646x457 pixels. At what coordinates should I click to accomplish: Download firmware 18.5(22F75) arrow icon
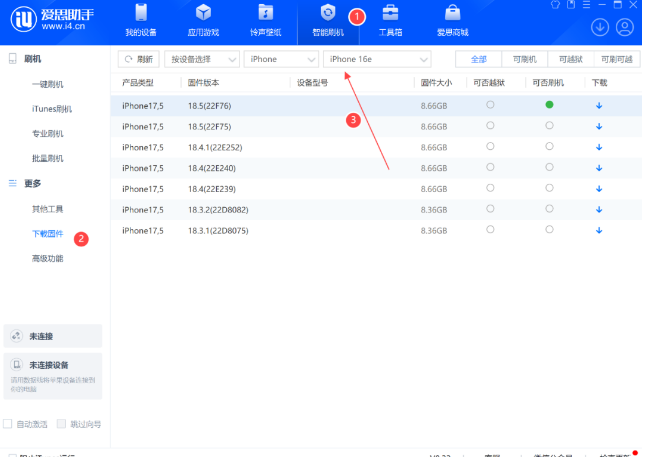pos(599,127)
